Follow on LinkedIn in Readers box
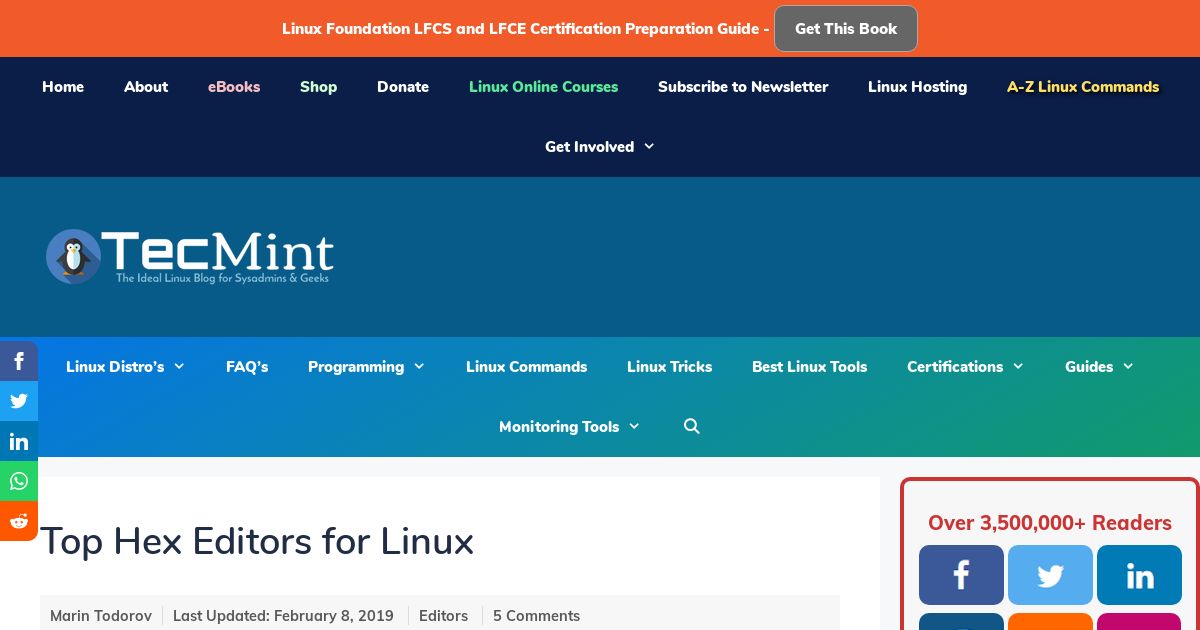Viewport: 1200px width, 630px height. pos(1139,575)
